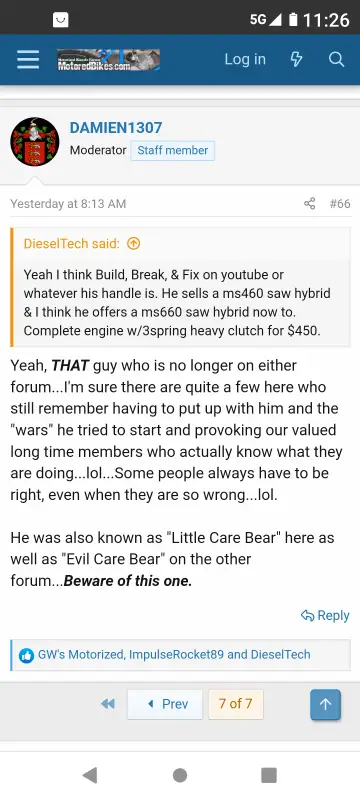The width and height of the screenshot is (360, 800).
Task: Jump to the quoted DieselTech post via arrow icon
Action: pos(133,244)
